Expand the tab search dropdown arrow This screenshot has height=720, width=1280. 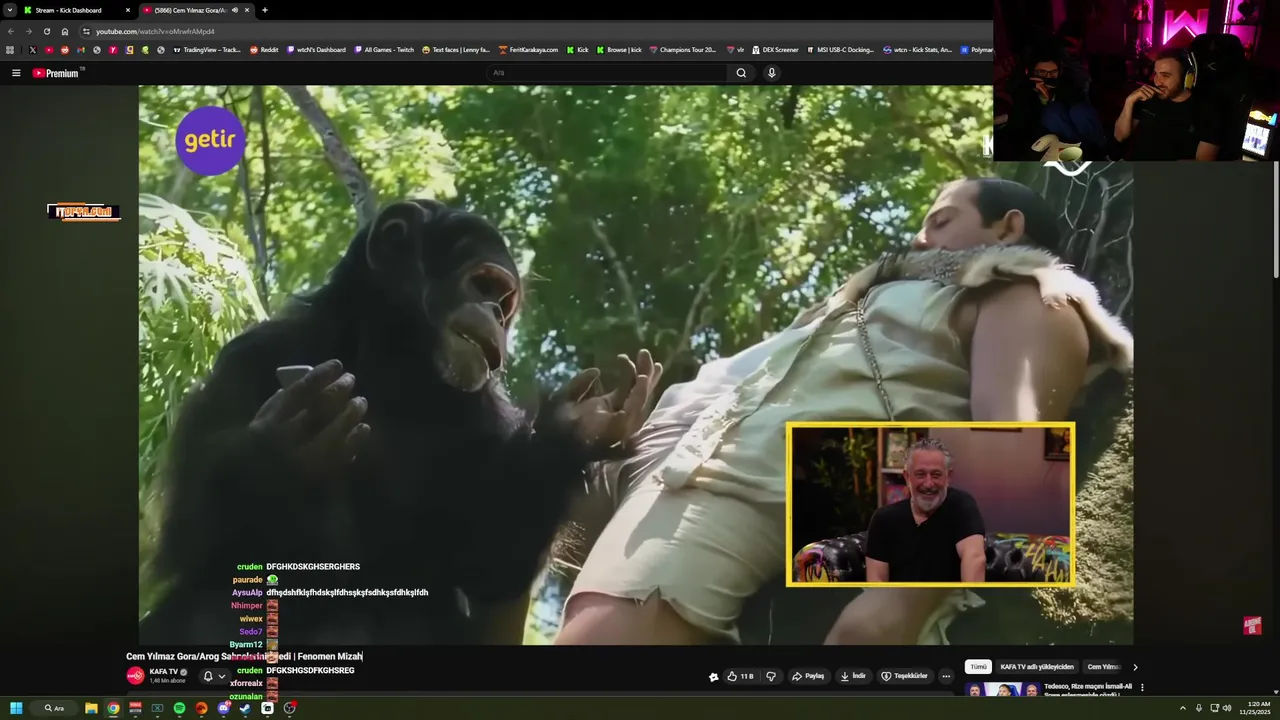pyautogui.click(x=9, y=10)
